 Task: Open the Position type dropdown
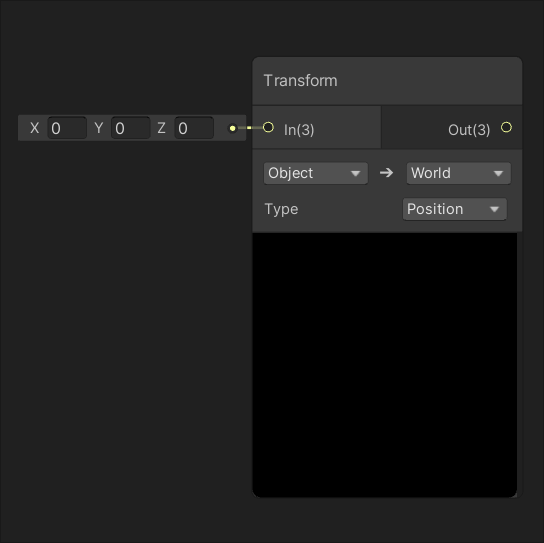pyautogui.click(x=454, y=209)
